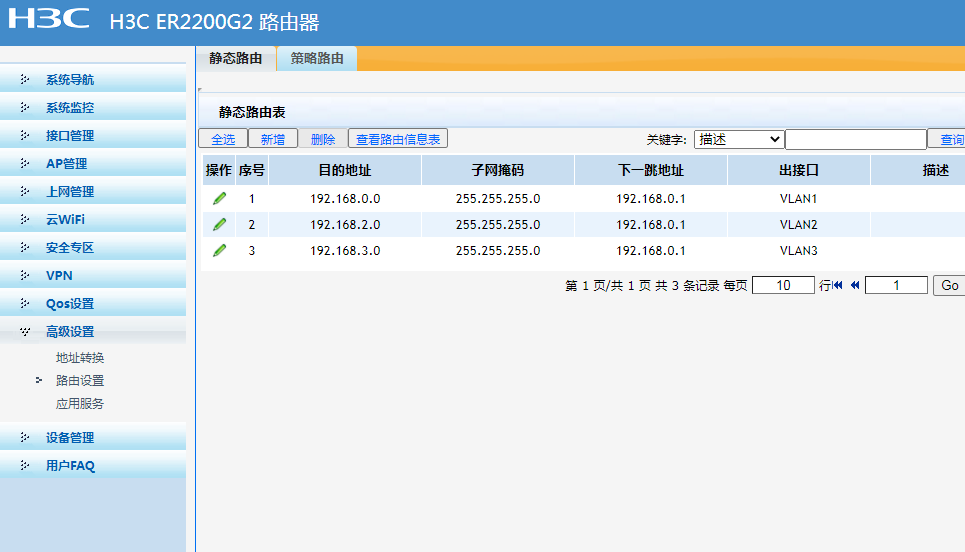Edit route 192.168.2.0 via pencil icon
Screen dimensions: 965x552
219,224
